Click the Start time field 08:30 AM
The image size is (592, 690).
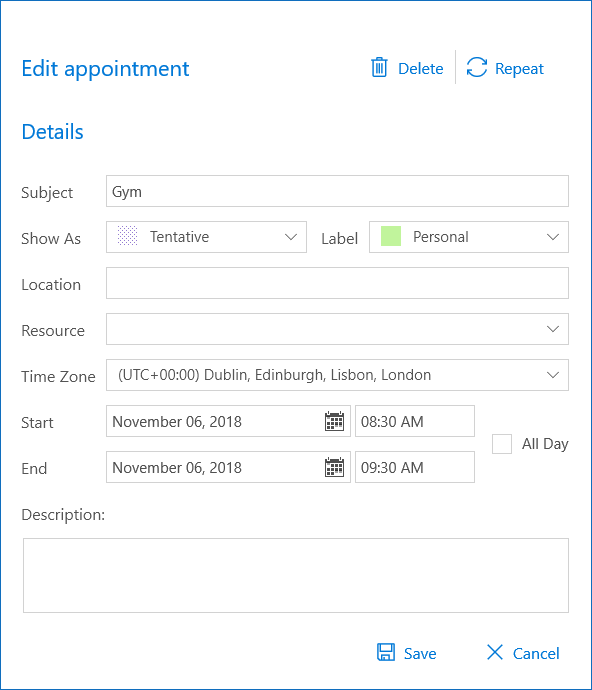tap(415, 421)
